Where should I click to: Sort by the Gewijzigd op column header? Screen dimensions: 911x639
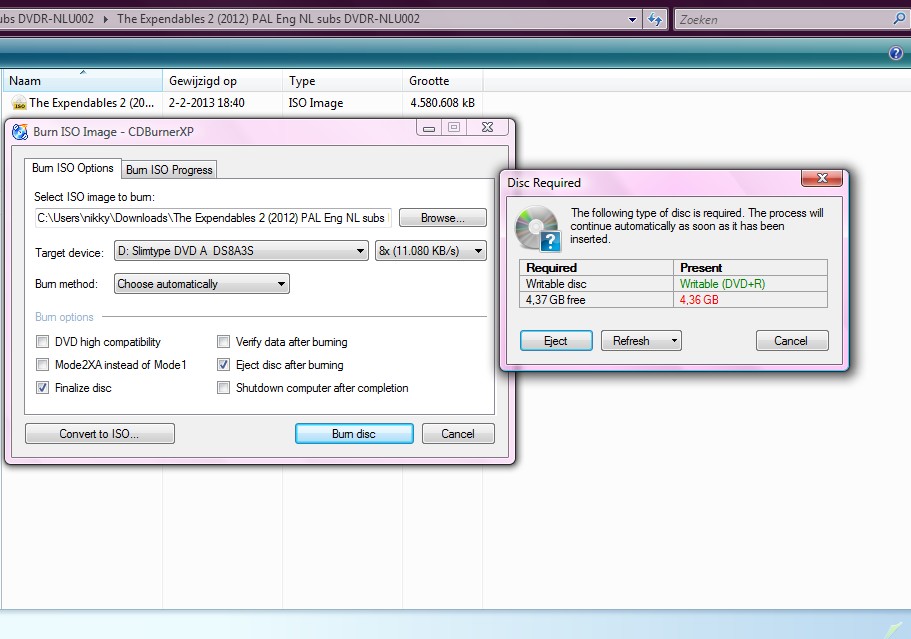pos(223,81)
